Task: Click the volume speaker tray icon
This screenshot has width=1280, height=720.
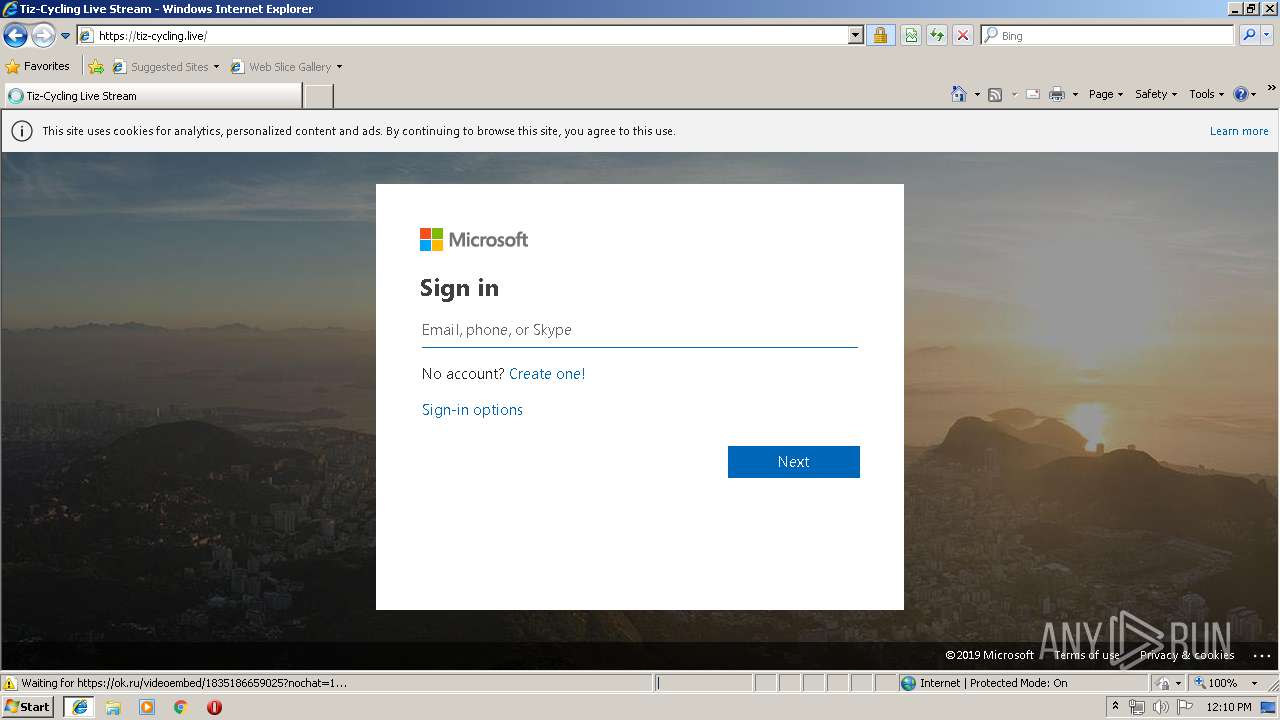Action: pyautogui.click(x=1160, y=707)
